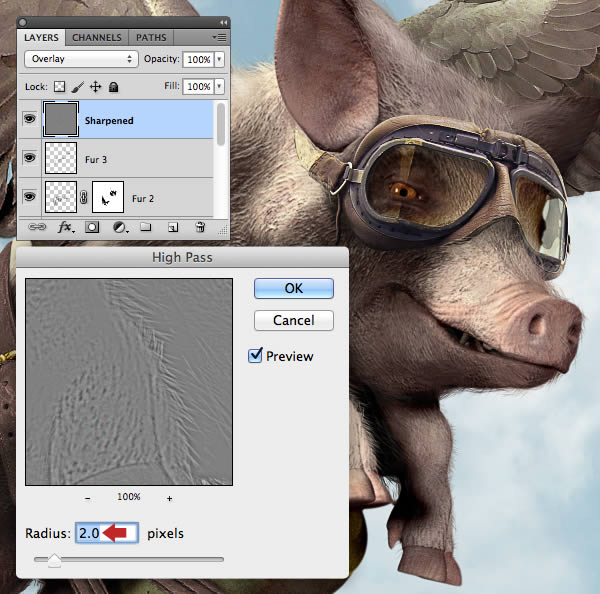Zoom in preview with plus button
The height and width of the screenshot is (594, 600).
[170, 498]
